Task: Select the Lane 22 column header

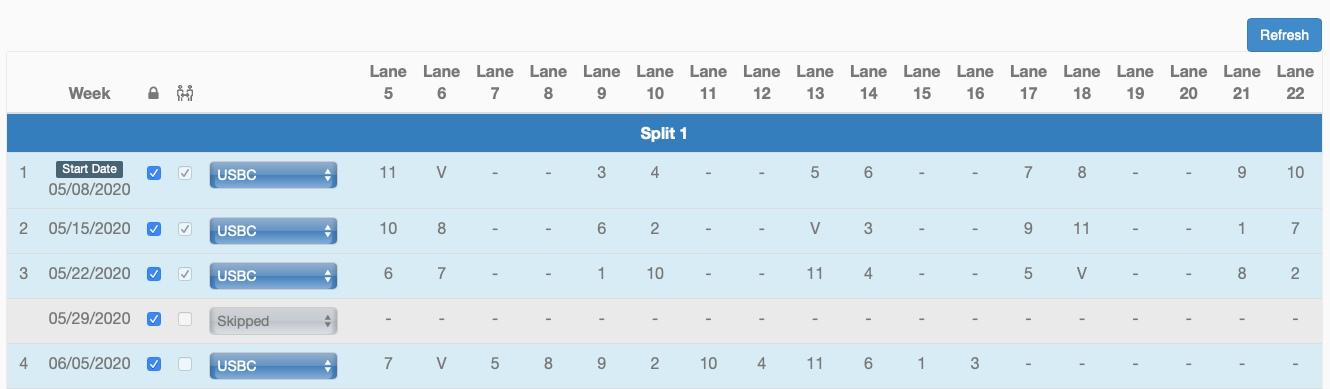Action: pyautogui.click(x=1295, y=83)
